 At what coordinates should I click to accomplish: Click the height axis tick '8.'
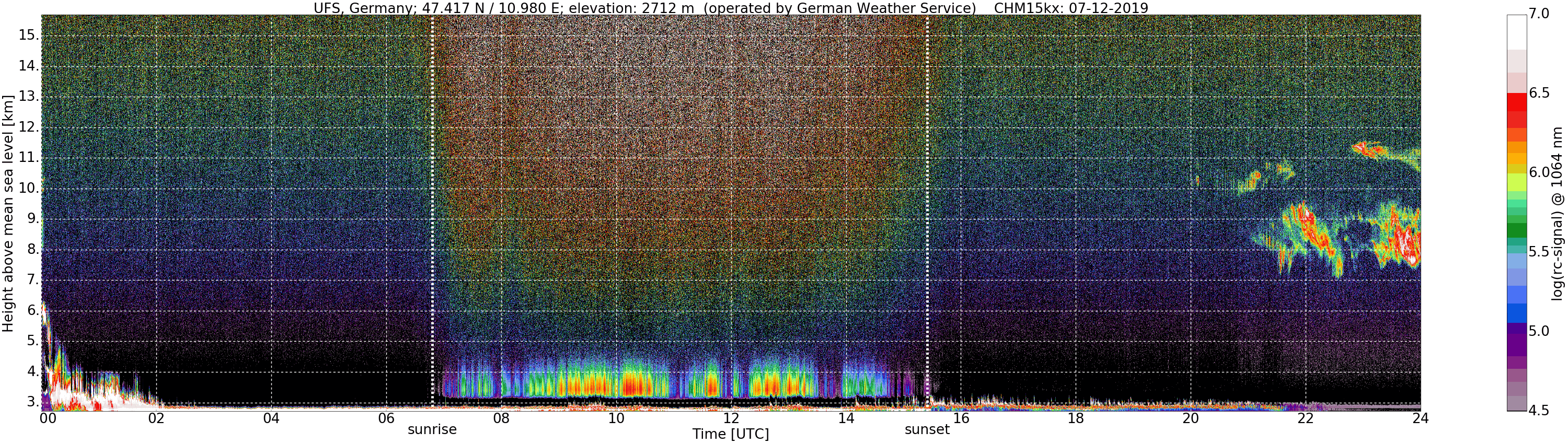click(x=33, y=249)
